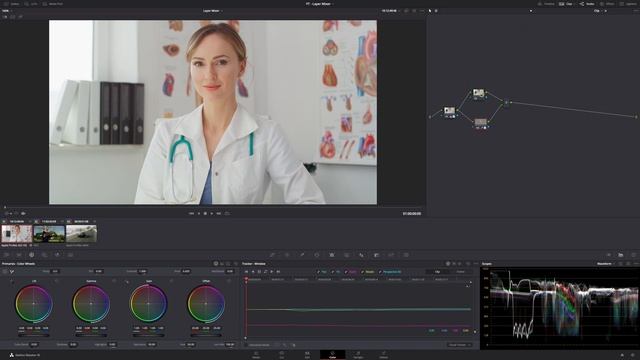Jump to the first frame in viewer
Screen dimensions: 640x360
[x=191, y=213]
